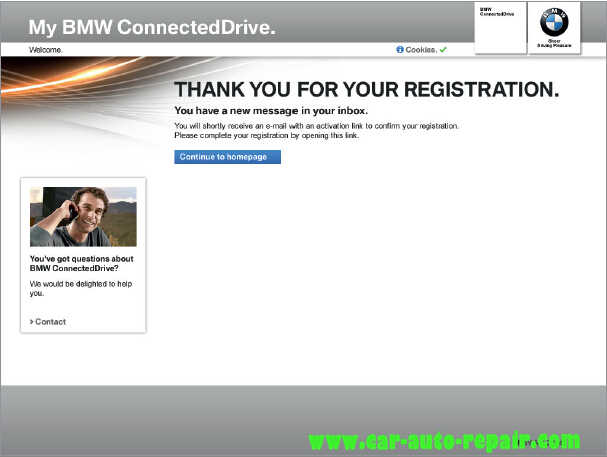Screen dimensions: 607x457
Task: Click the Cookies info icon
Action: [x=400, y=50]
